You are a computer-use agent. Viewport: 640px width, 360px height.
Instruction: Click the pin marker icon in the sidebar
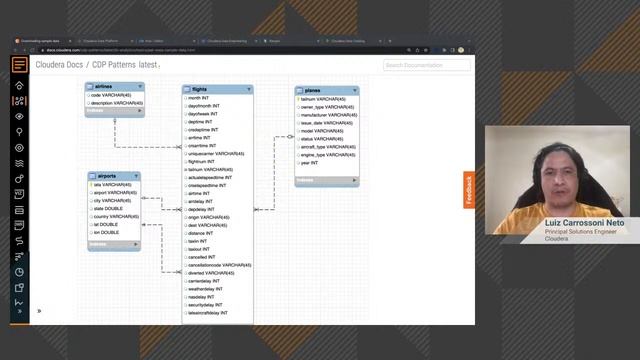[19, 132]
